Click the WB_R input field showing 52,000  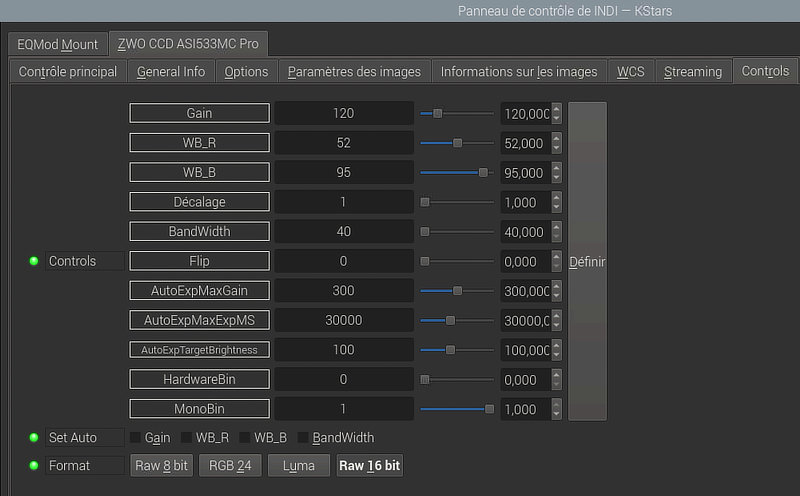pyautogui.click(x=526, y=143)
